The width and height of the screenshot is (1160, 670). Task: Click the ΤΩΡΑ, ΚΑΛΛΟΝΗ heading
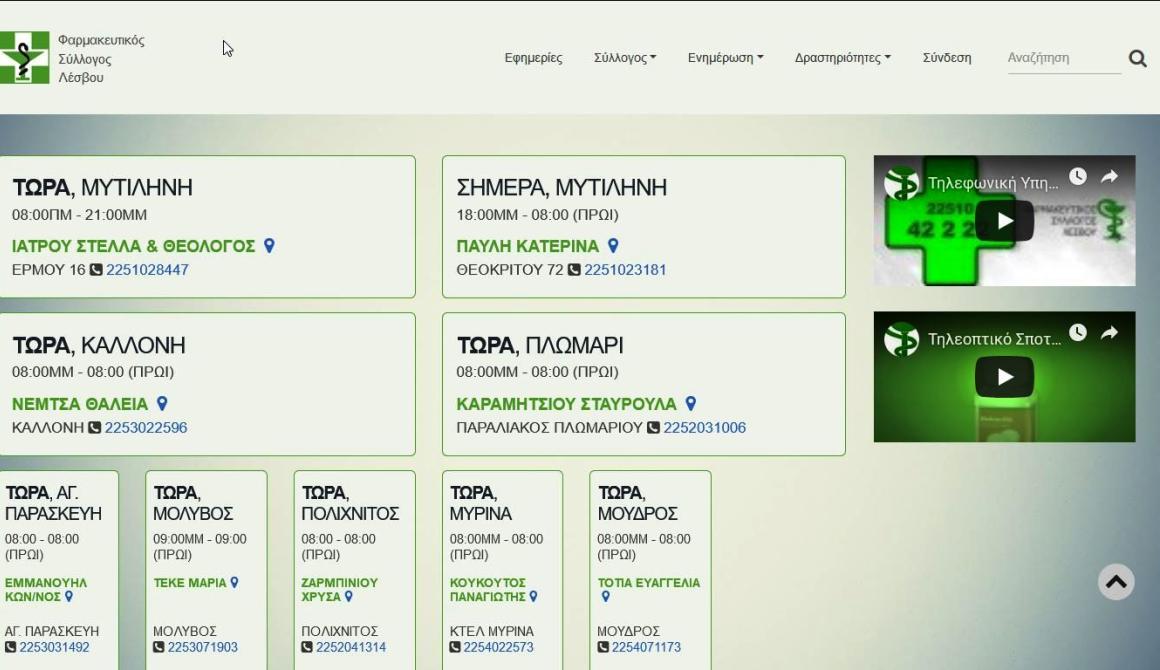pos(98,345)
